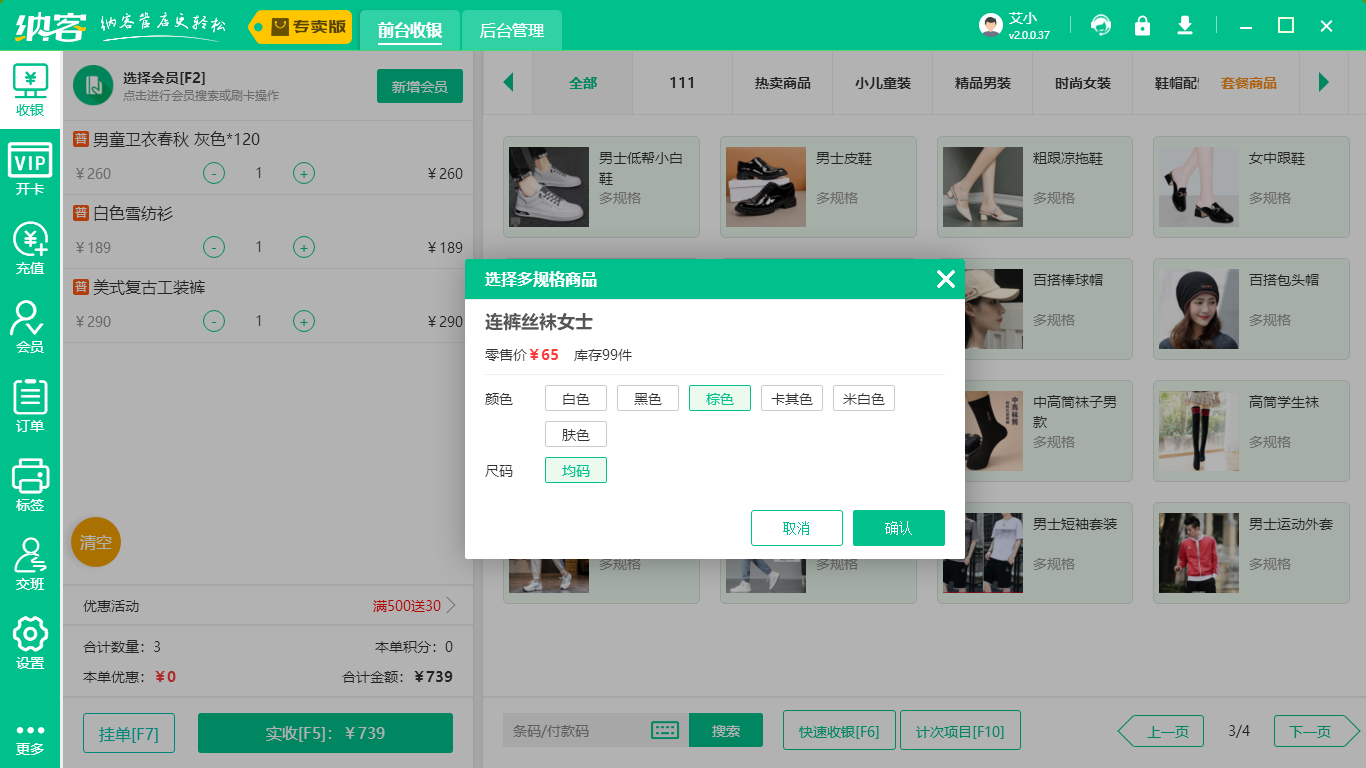Click the 女中跟鞋 product card

click(1251, 187)
